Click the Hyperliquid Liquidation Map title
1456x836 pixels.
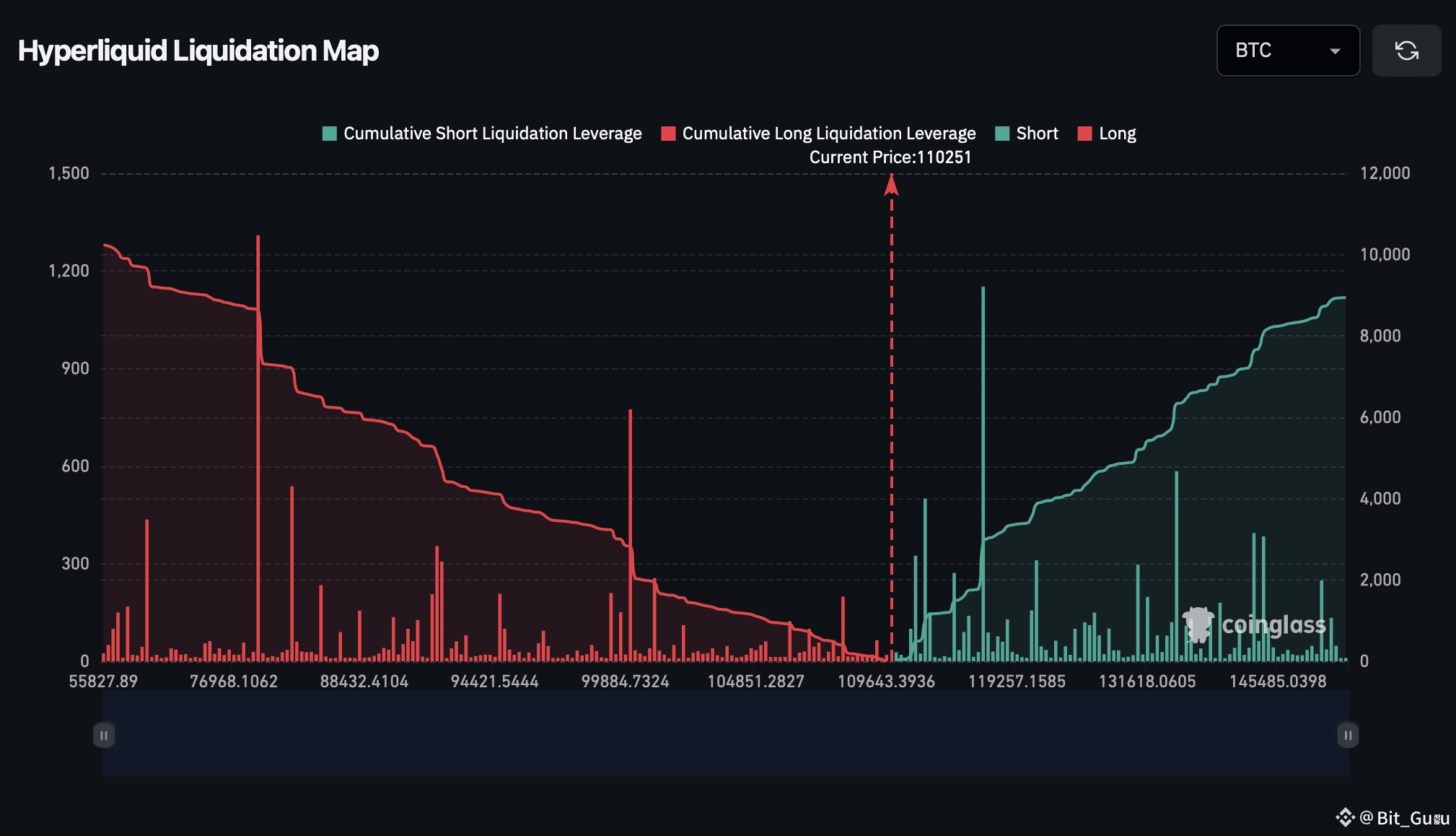point(198,51)
